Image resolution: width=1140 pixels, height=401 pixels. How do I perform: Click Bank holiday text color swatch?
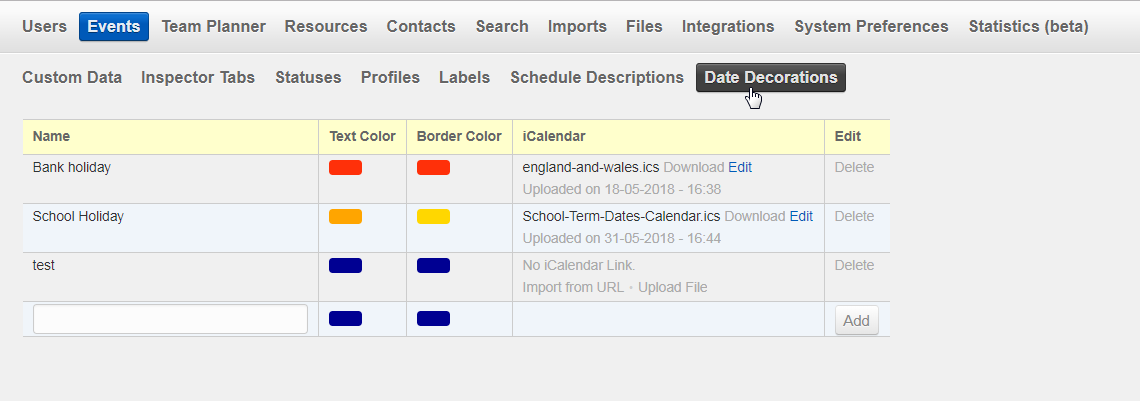[x=345, y=168]
